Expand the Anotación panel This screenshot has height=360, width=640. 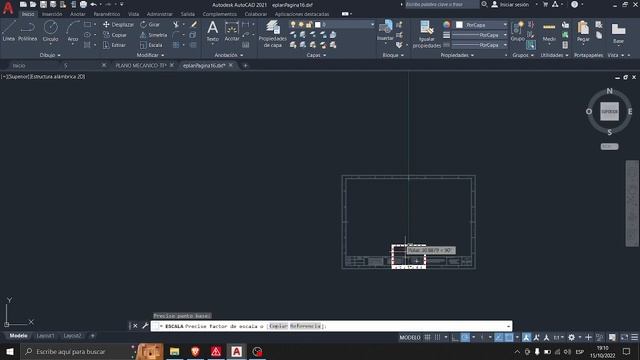tap(229, 55)
